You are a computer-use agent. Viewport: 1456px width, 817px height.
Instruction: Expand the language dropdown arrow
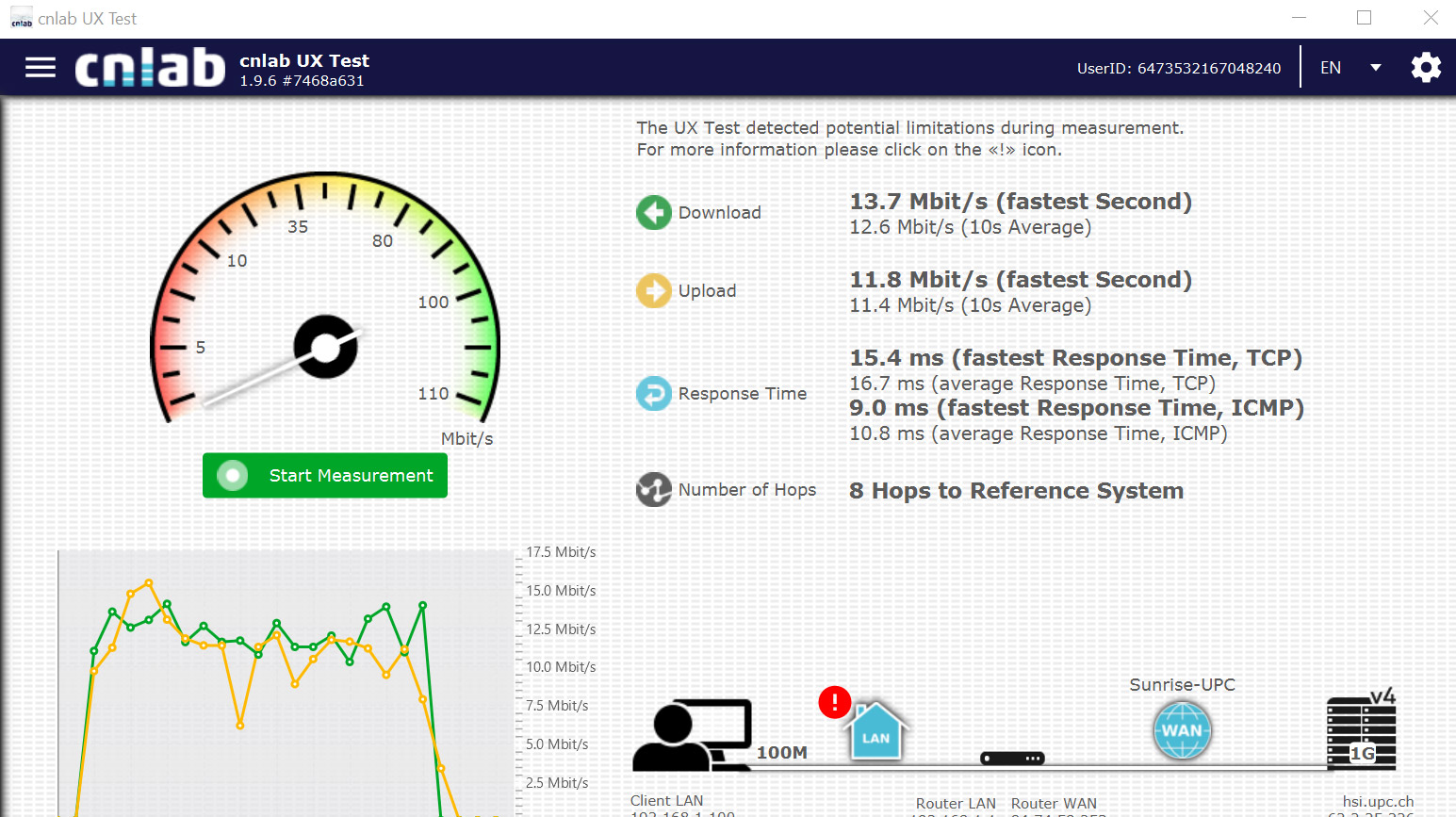(x=1375, y=68)
